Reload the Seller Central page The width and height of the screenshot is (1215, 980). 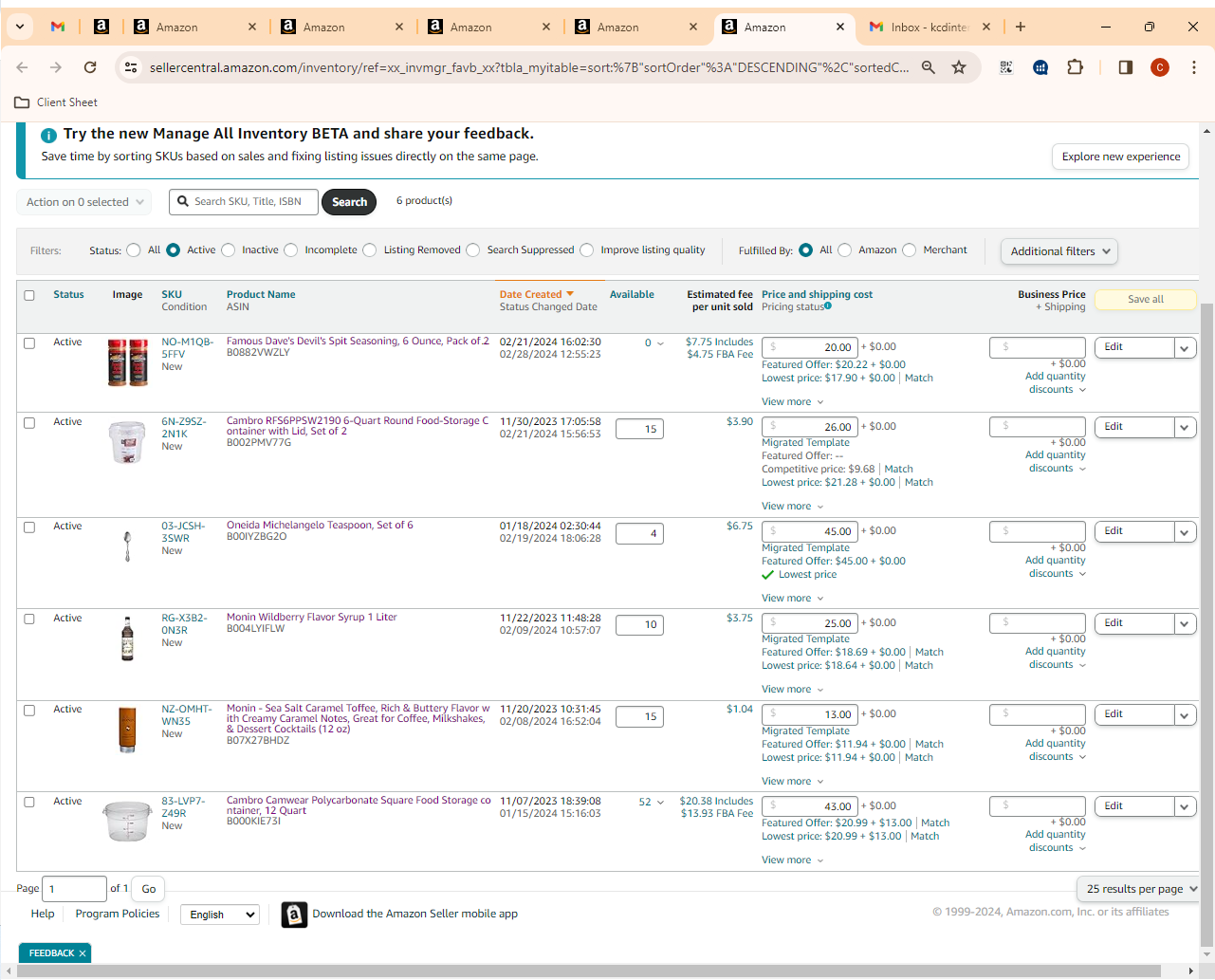click(x=90, y=67)
